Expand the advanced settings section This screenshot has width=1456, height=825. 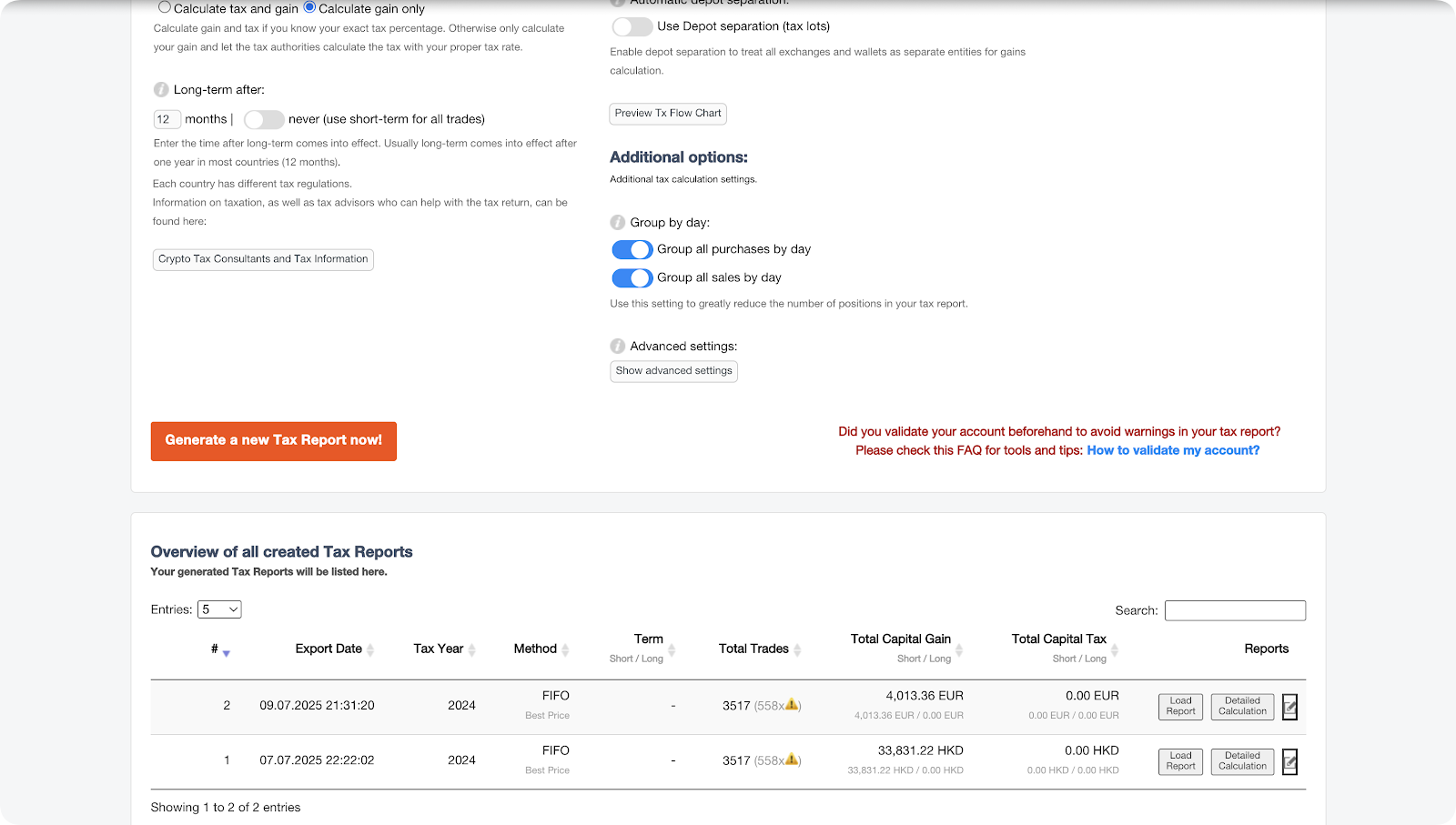[673, 371]
